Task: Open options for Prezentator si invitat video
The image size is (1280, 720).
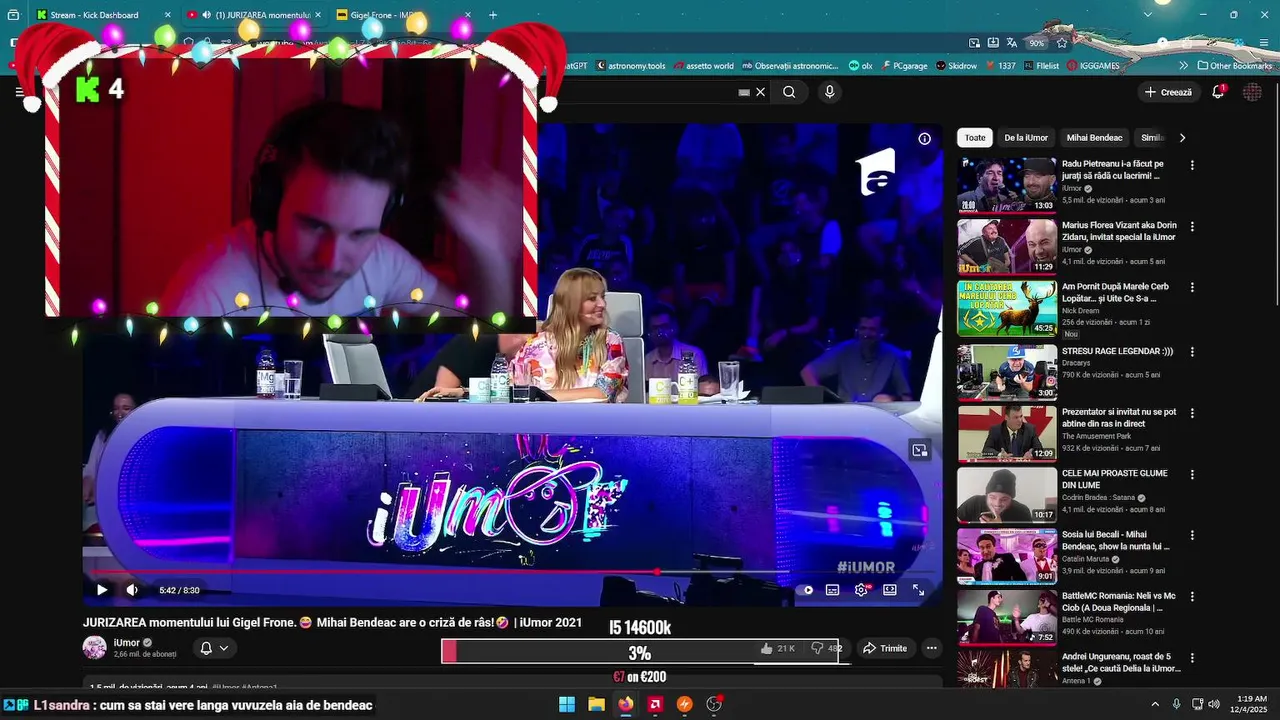Action: click(1192, 413)
